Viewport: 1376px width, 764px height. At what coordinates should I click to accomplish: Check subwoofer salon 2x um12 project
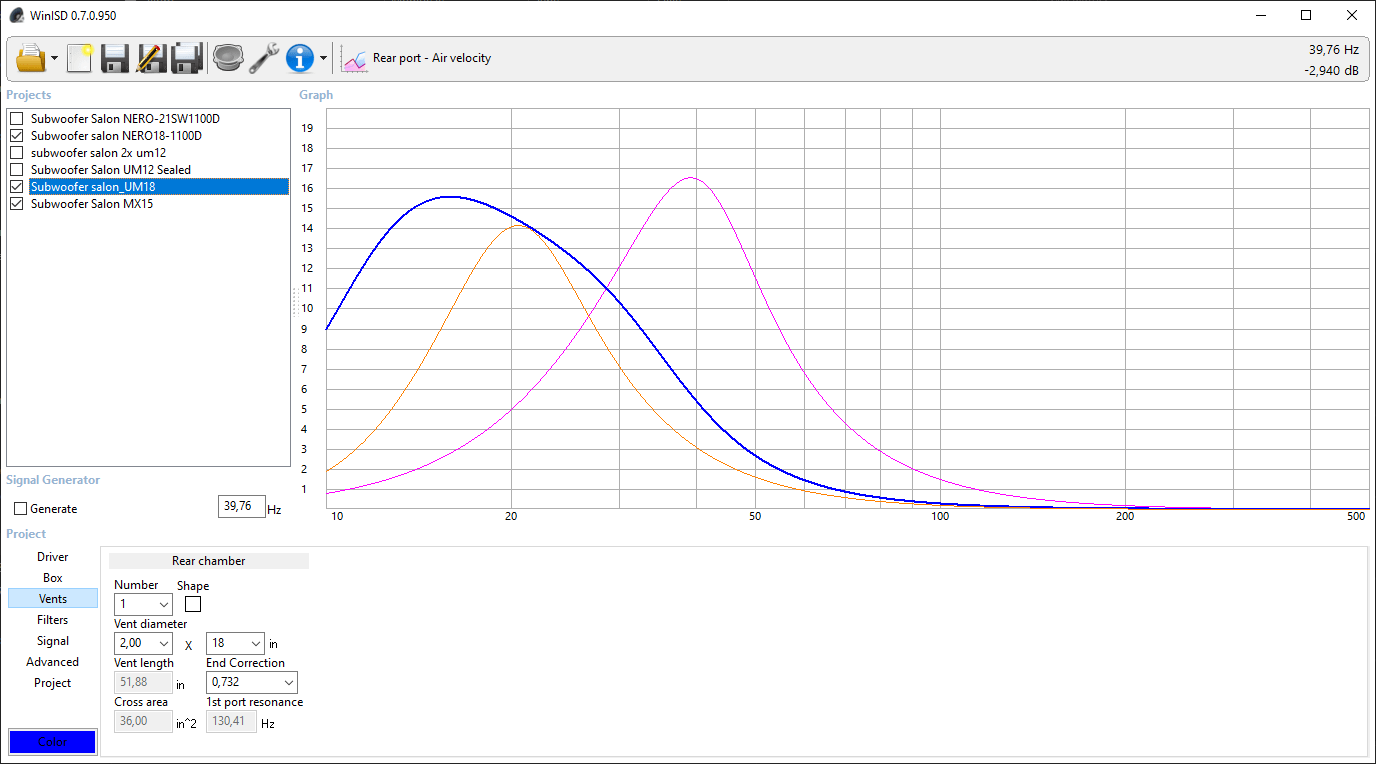pos(17,153)
